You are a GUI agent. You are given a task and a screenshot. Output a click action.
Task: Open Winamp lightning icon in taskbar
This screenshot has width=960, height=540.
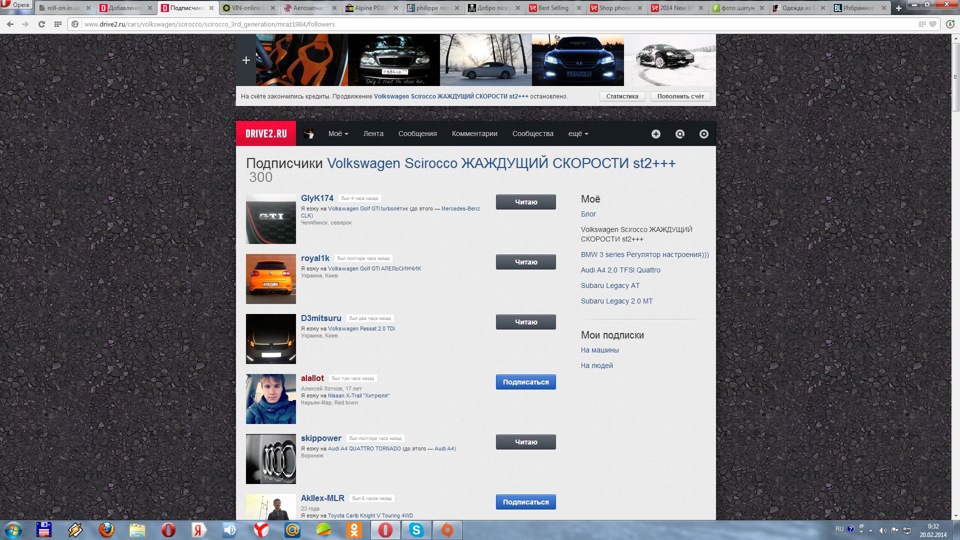tap(75, 530)
